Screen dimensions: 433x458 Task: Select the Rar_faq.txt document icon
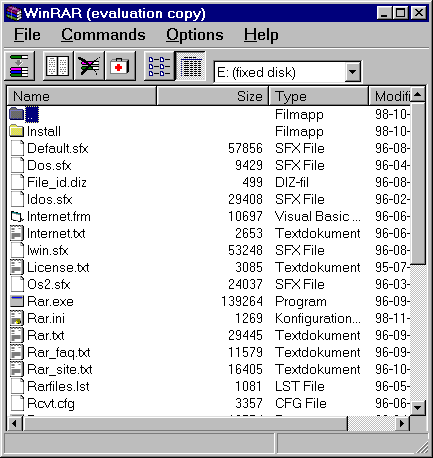[x=17, y=352]
